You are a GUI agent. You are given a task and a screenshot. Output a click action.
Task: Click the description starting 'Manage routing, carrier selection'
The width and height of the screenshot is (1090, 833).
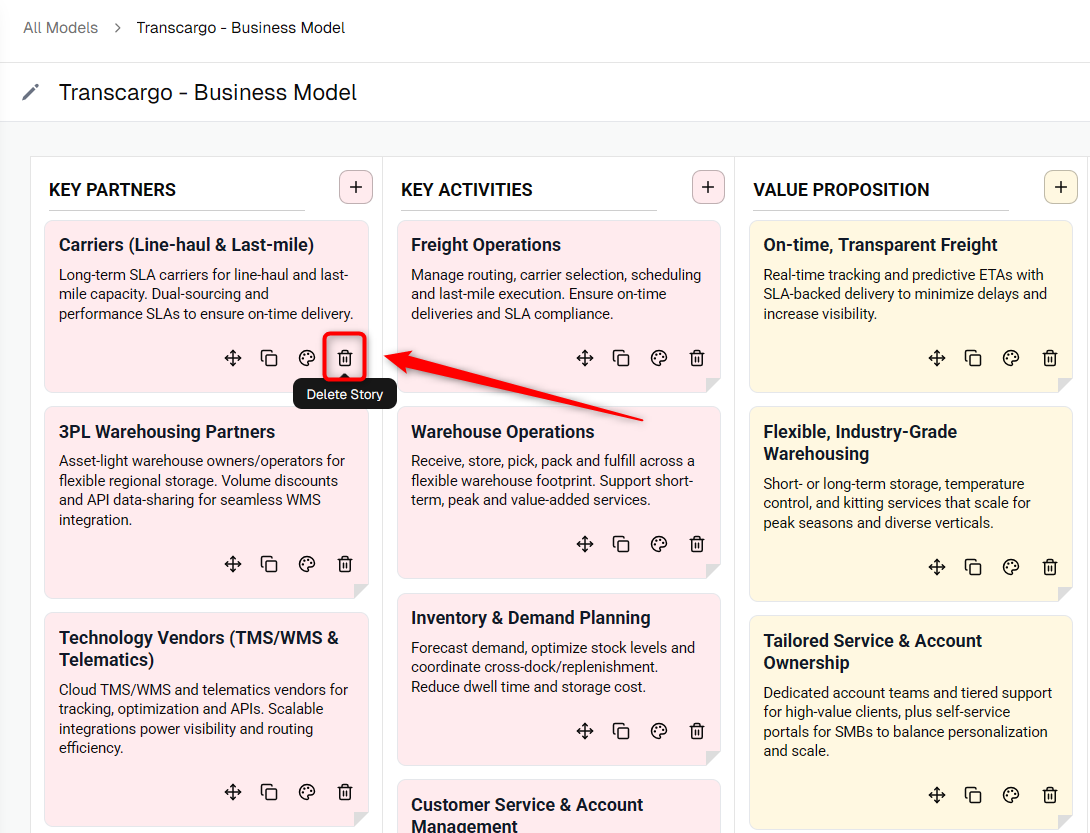click(x=556, y=294)
